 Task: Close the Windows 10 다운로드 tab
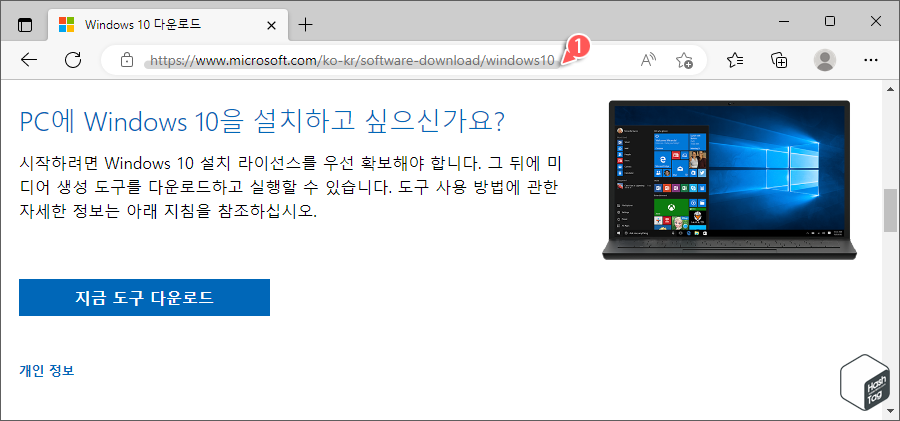click(271, 25)
